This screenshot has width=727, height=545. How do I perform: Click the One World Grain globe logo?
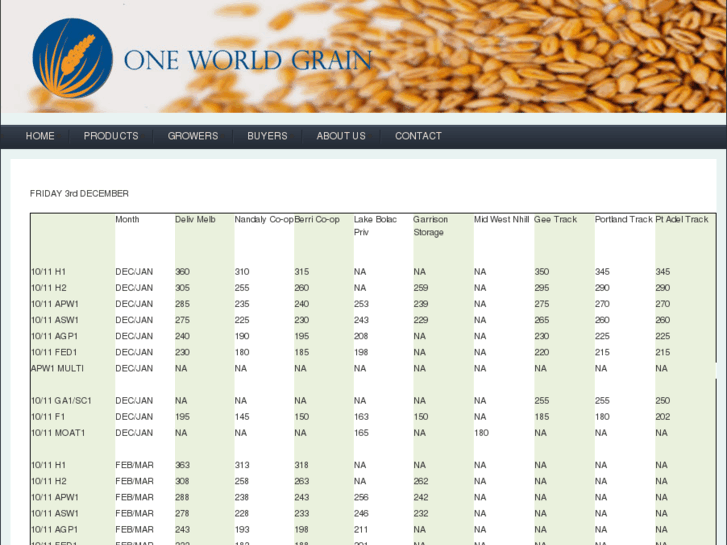72,58
